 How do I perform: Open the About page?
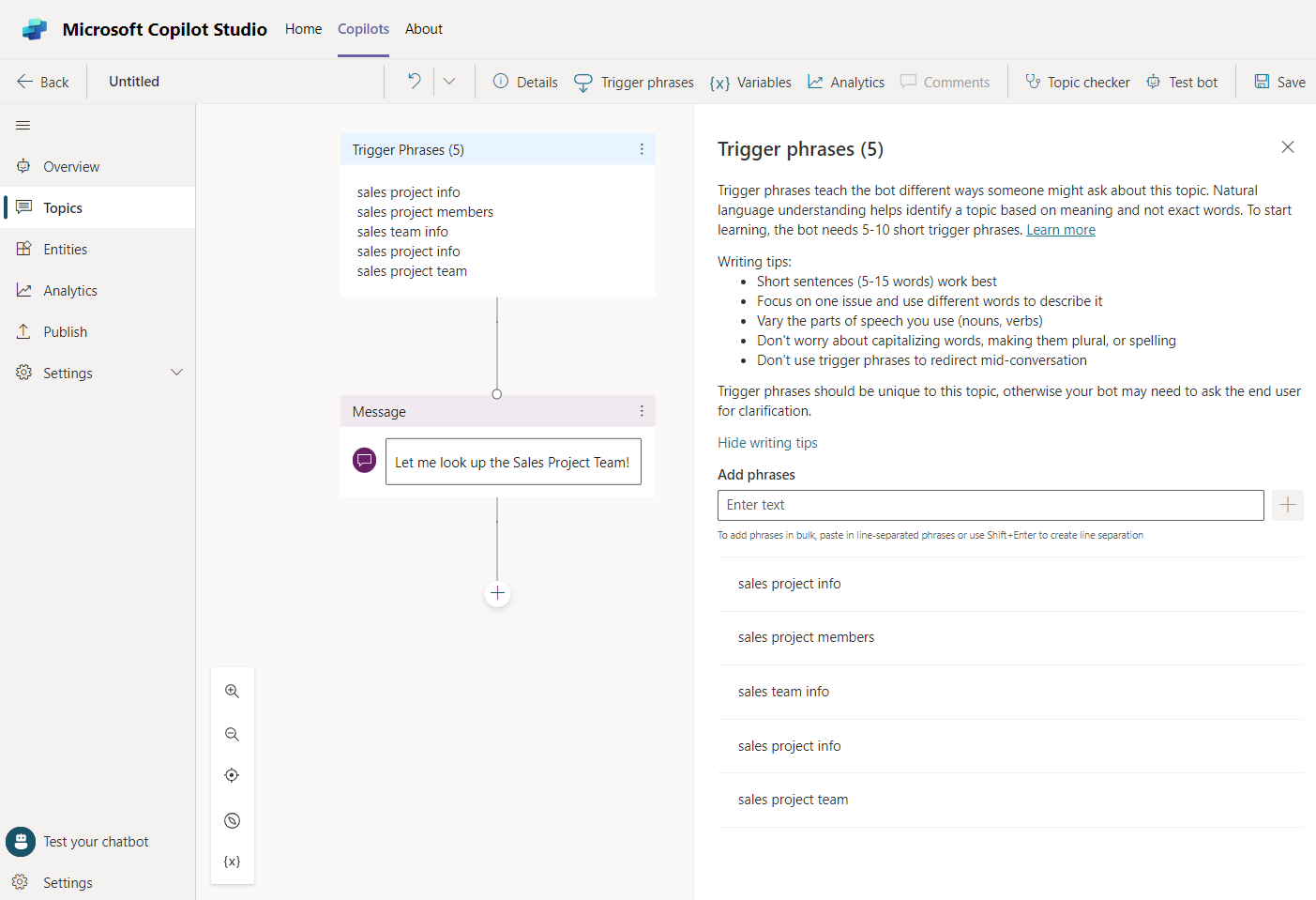pos(423,29)
